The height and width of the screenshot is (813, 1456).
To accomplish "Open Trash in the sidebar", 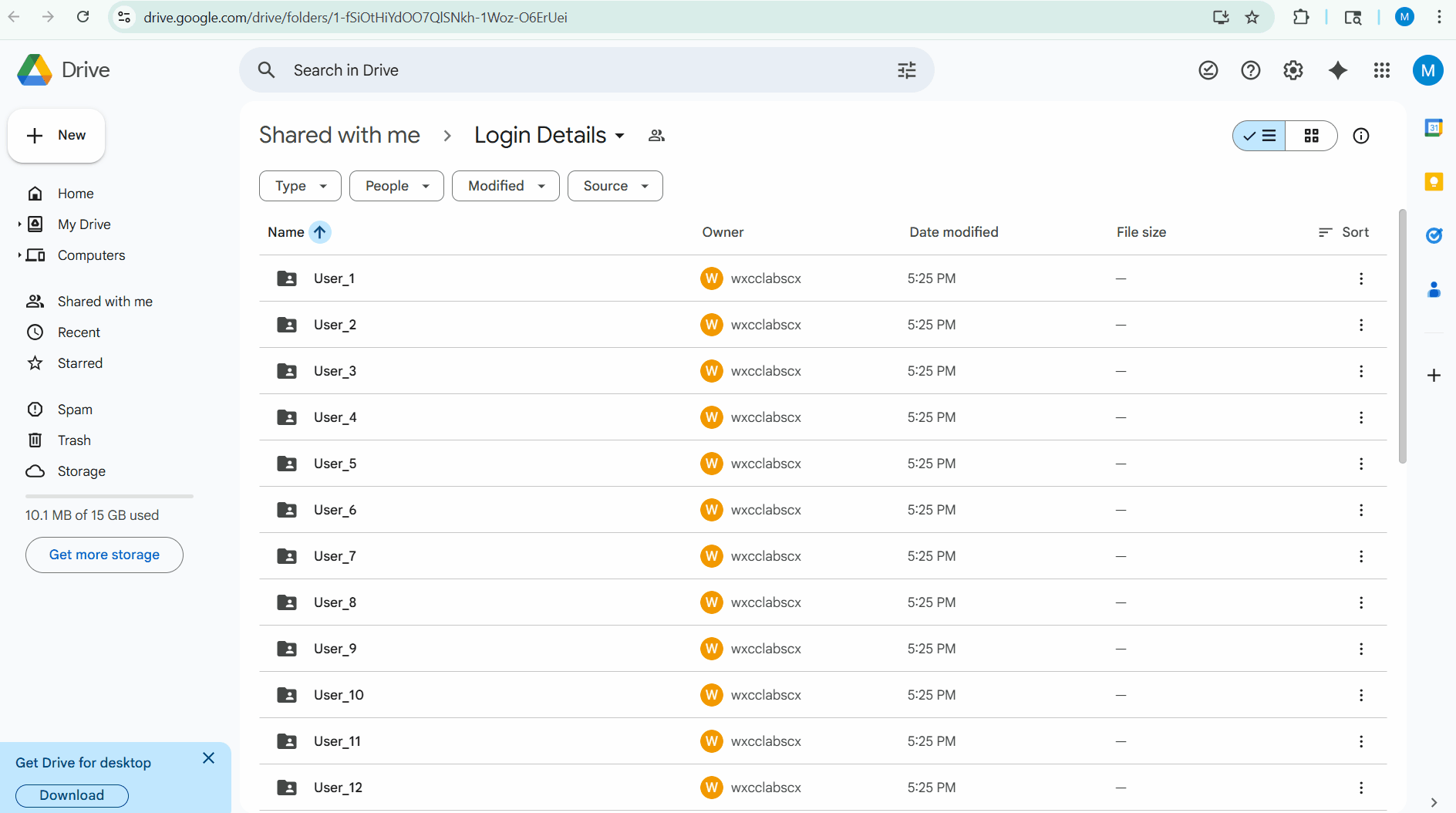I will pos(74,440).
